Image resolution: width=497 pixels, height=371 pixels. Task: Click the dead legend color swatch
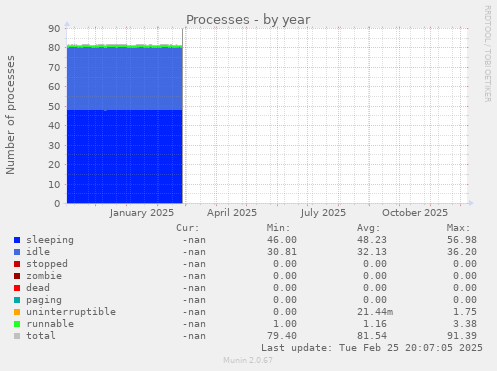17,288
